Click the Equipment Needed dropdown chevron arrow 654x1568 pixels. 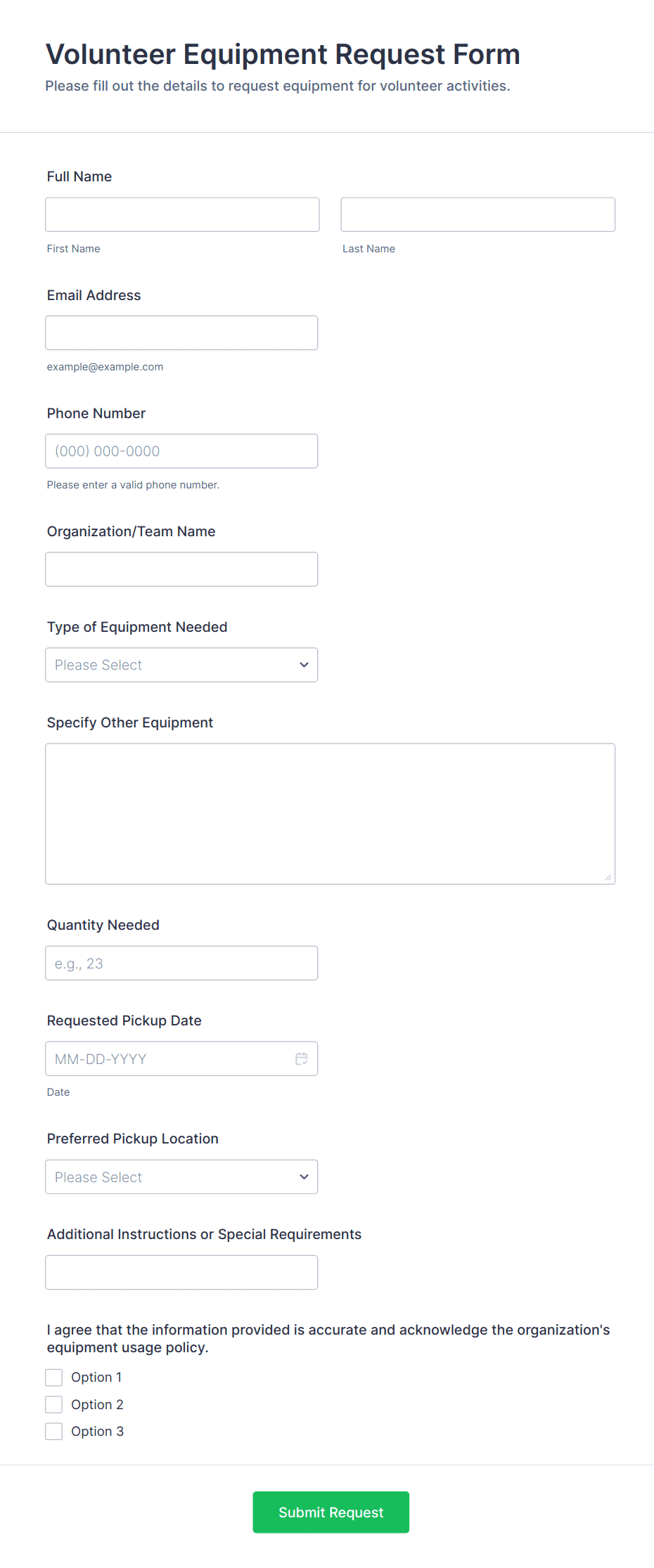(304, 665)
